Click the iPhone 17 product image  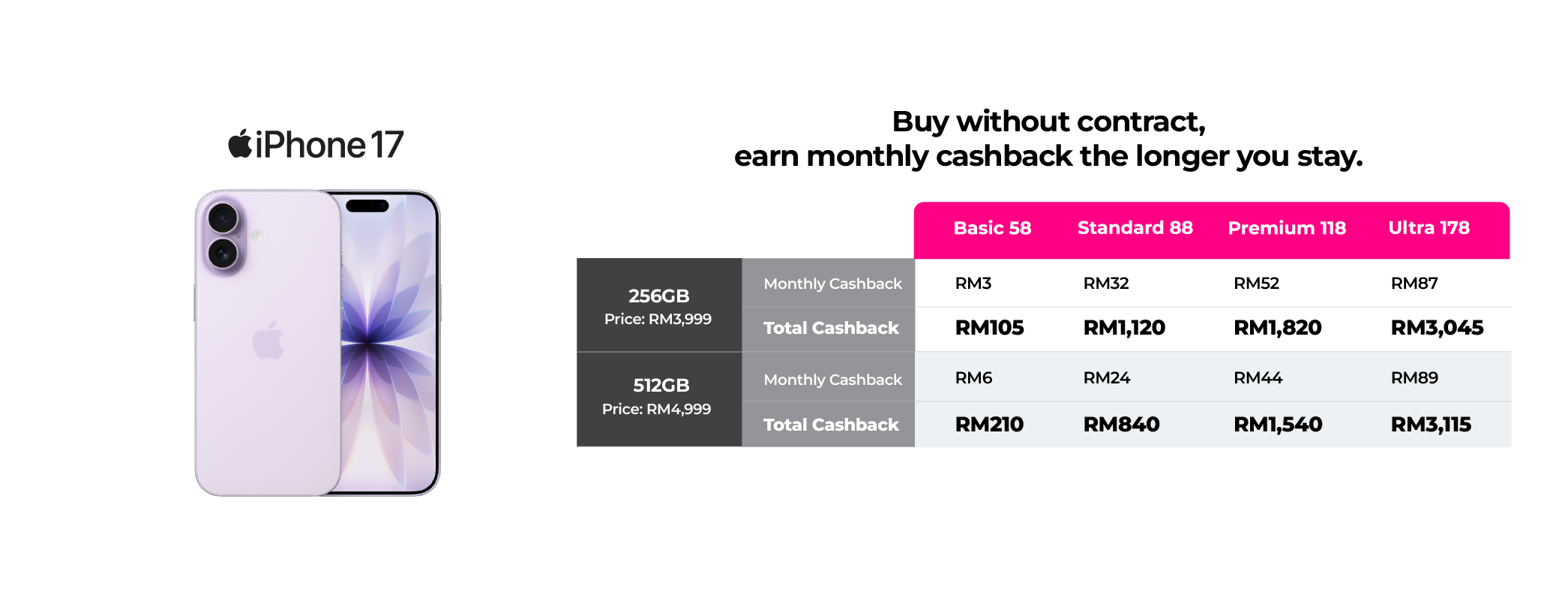[x=317, y=343]
